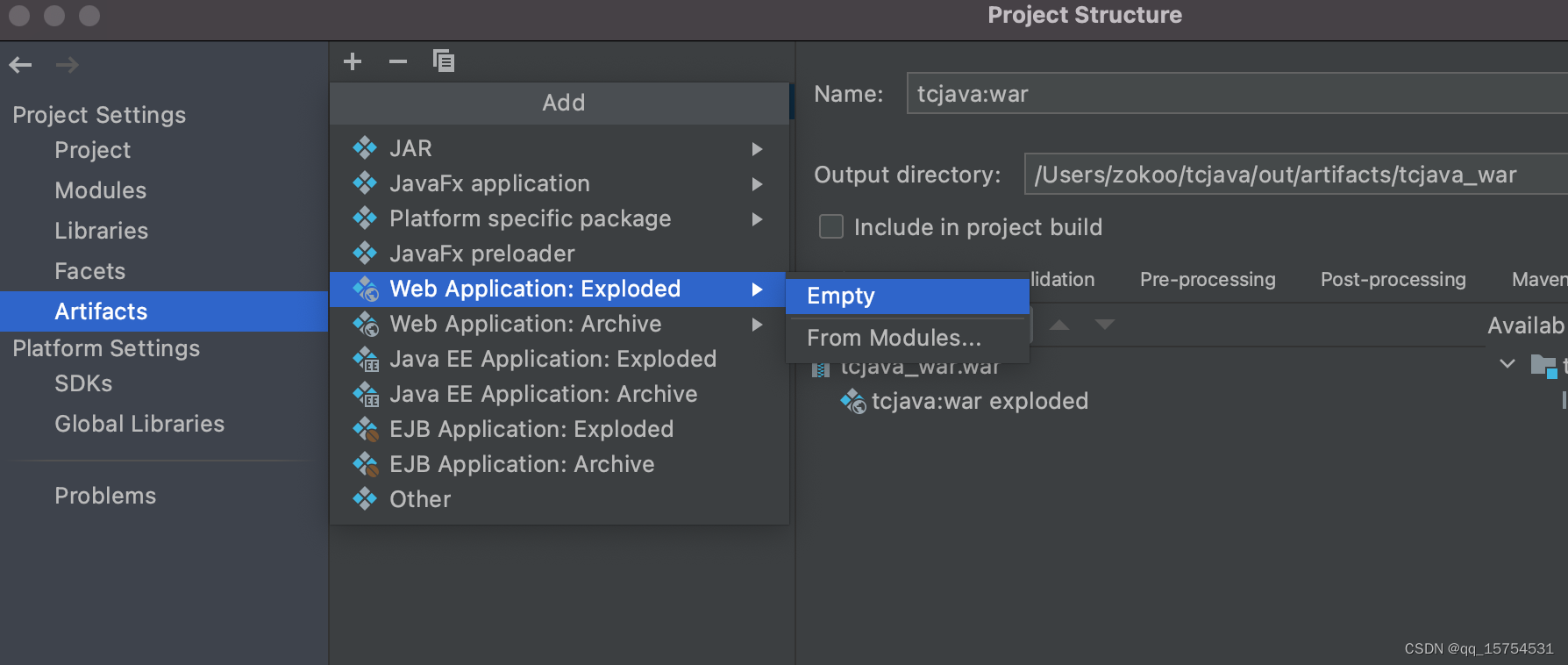Image resolution: width=1568 pixels, height=665 pixels.
Task: Open the Pre-processing tab
Action: 1208,280
